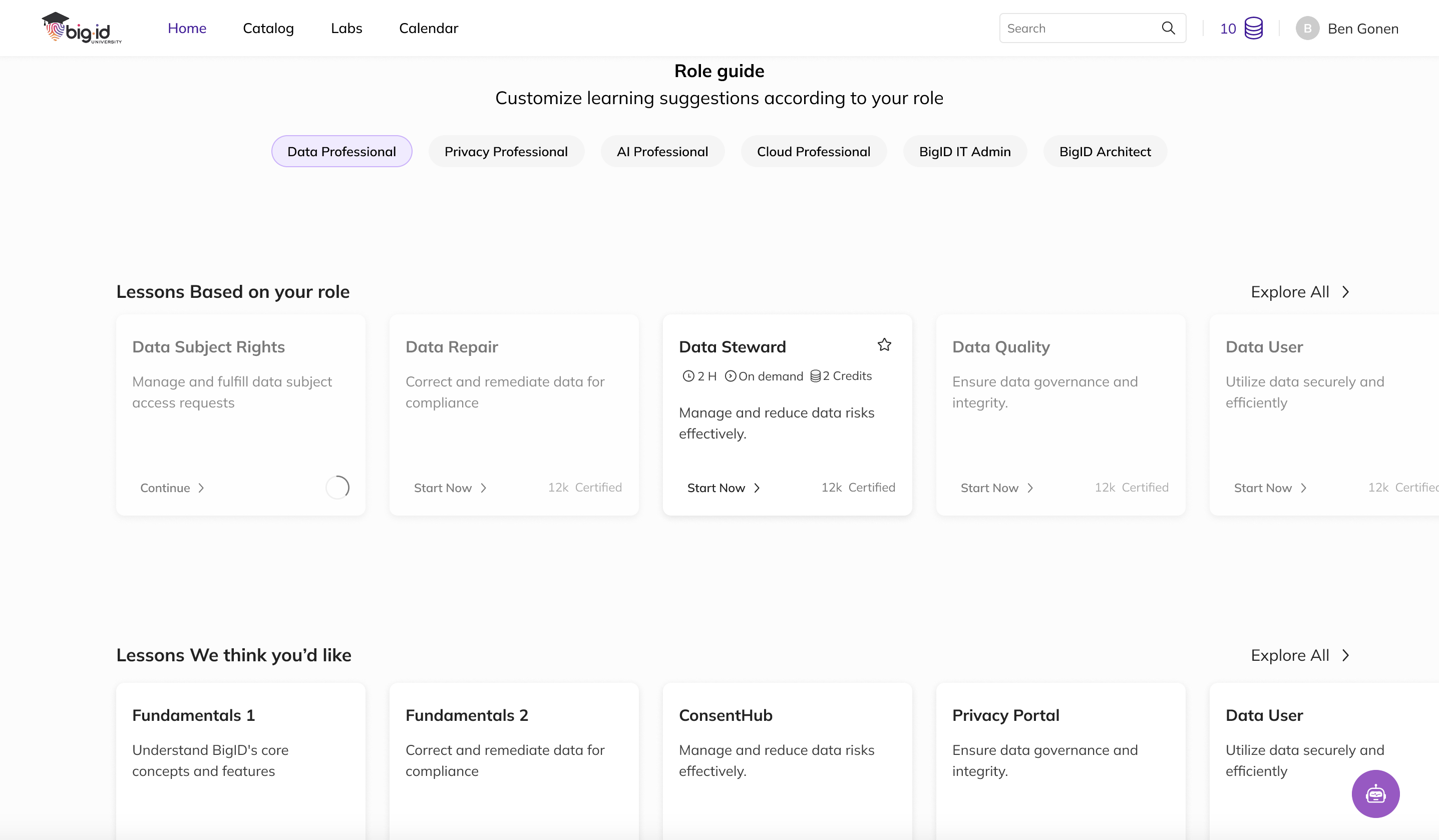This screenshot has width=1439, height=840.
Task: Click the Data Subject Rights progress circle
Action: pyautogui.click(x=337, y=487)
